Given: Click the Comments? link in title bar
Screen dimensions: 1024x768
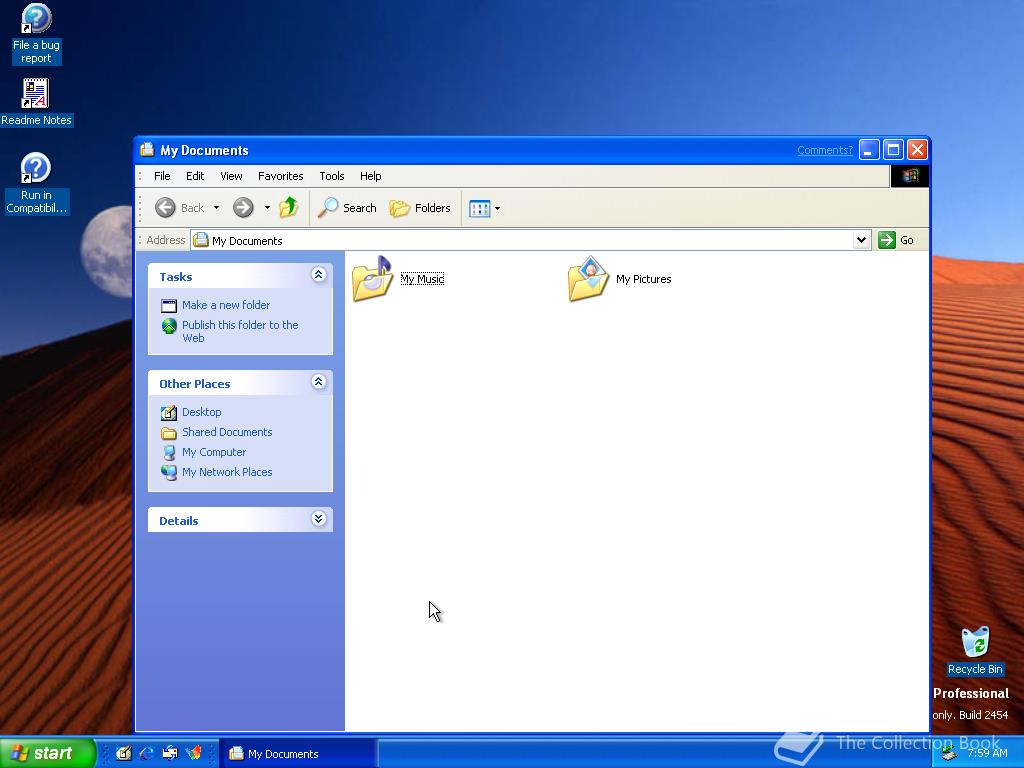Looking at the screenshot, I should tap(824, 150).
